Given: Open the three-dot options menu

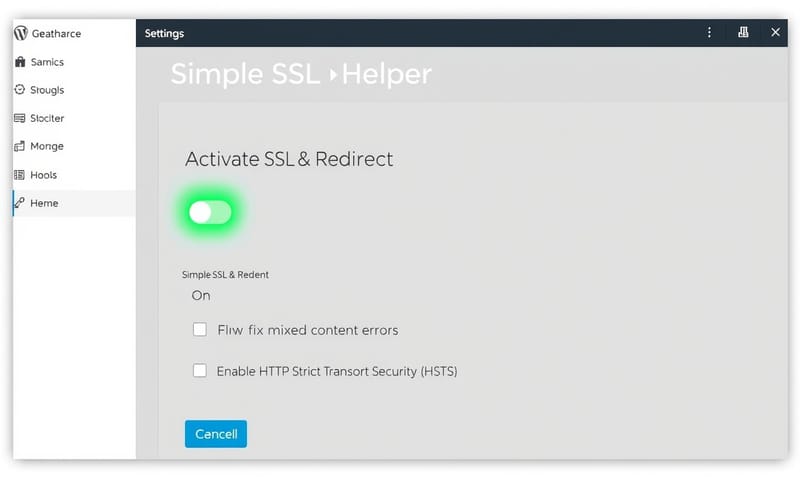Looking at the screenshot, I should (710, 33).
